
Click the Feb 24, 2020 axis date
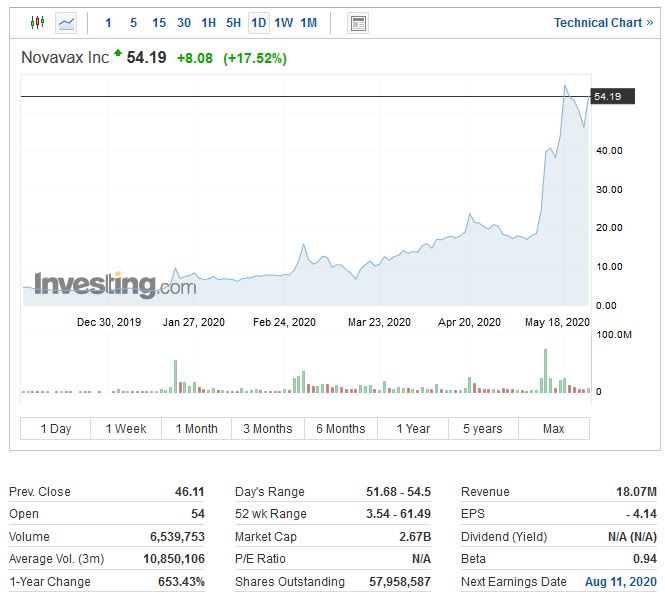tap(284, 322)
